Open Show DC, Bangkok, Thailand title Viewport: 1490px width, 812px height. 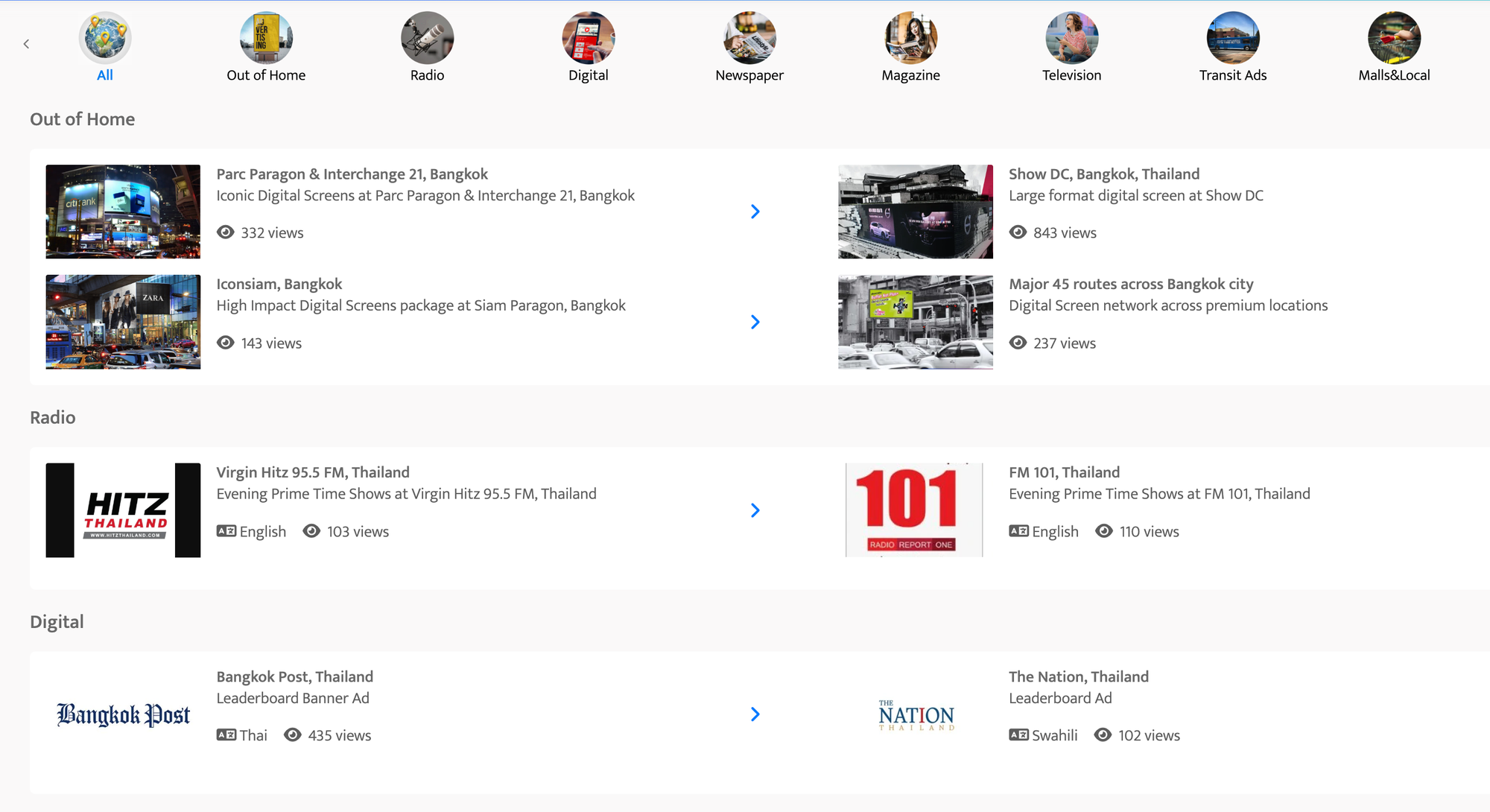pyautogui.click(x=1104, y=174)
